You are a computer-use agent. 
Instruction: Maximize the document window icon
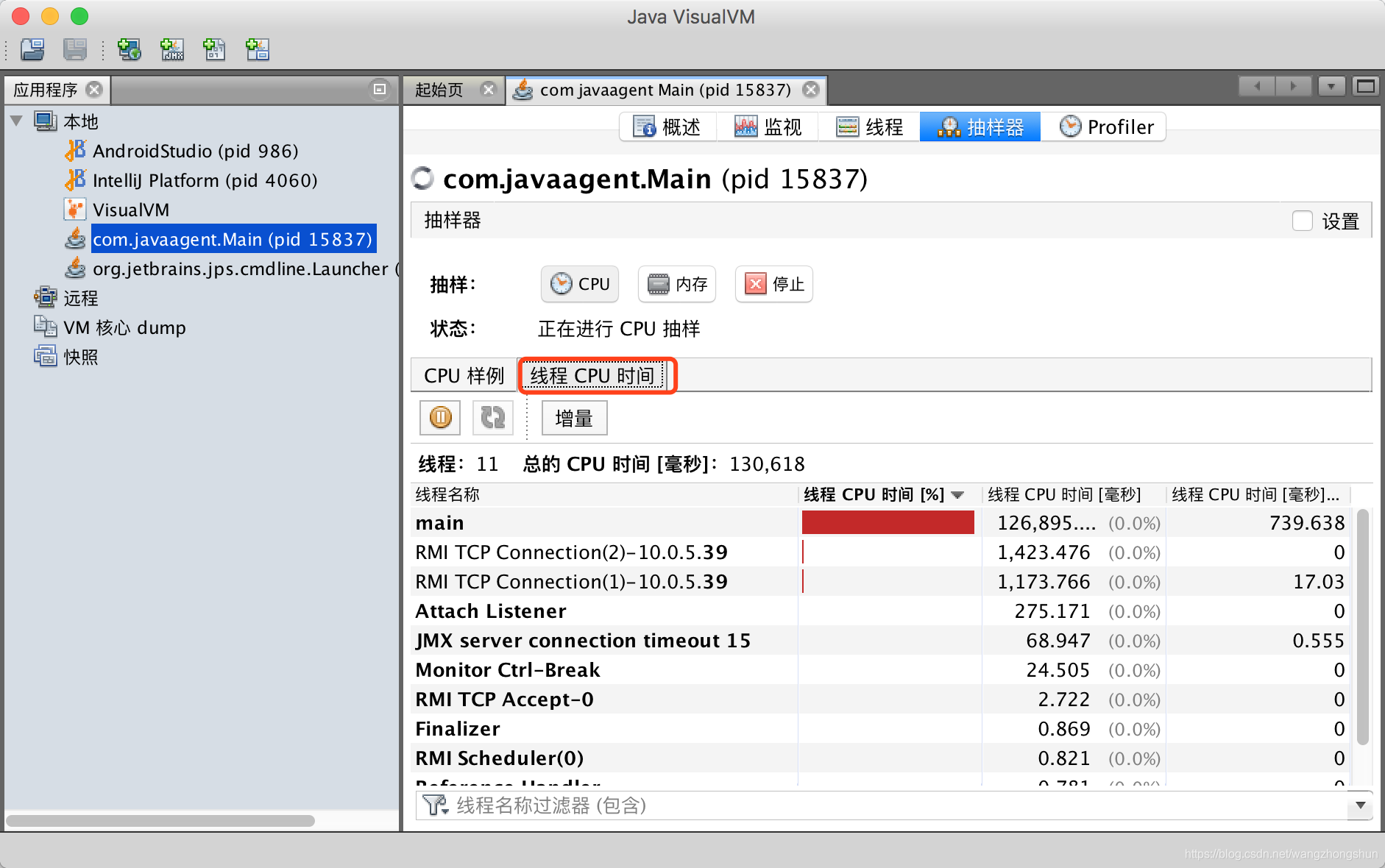pyautogui.click(x=1366, y=87)
